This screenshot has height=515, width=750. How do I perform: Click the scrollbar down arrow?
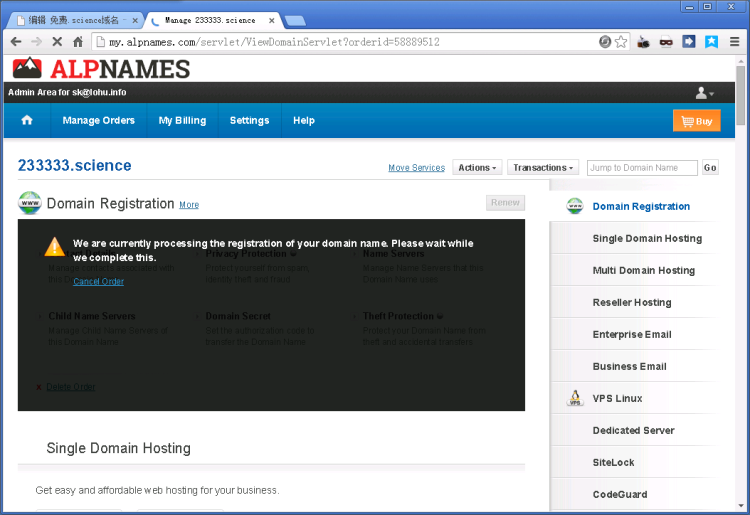(x=740, y=505)
